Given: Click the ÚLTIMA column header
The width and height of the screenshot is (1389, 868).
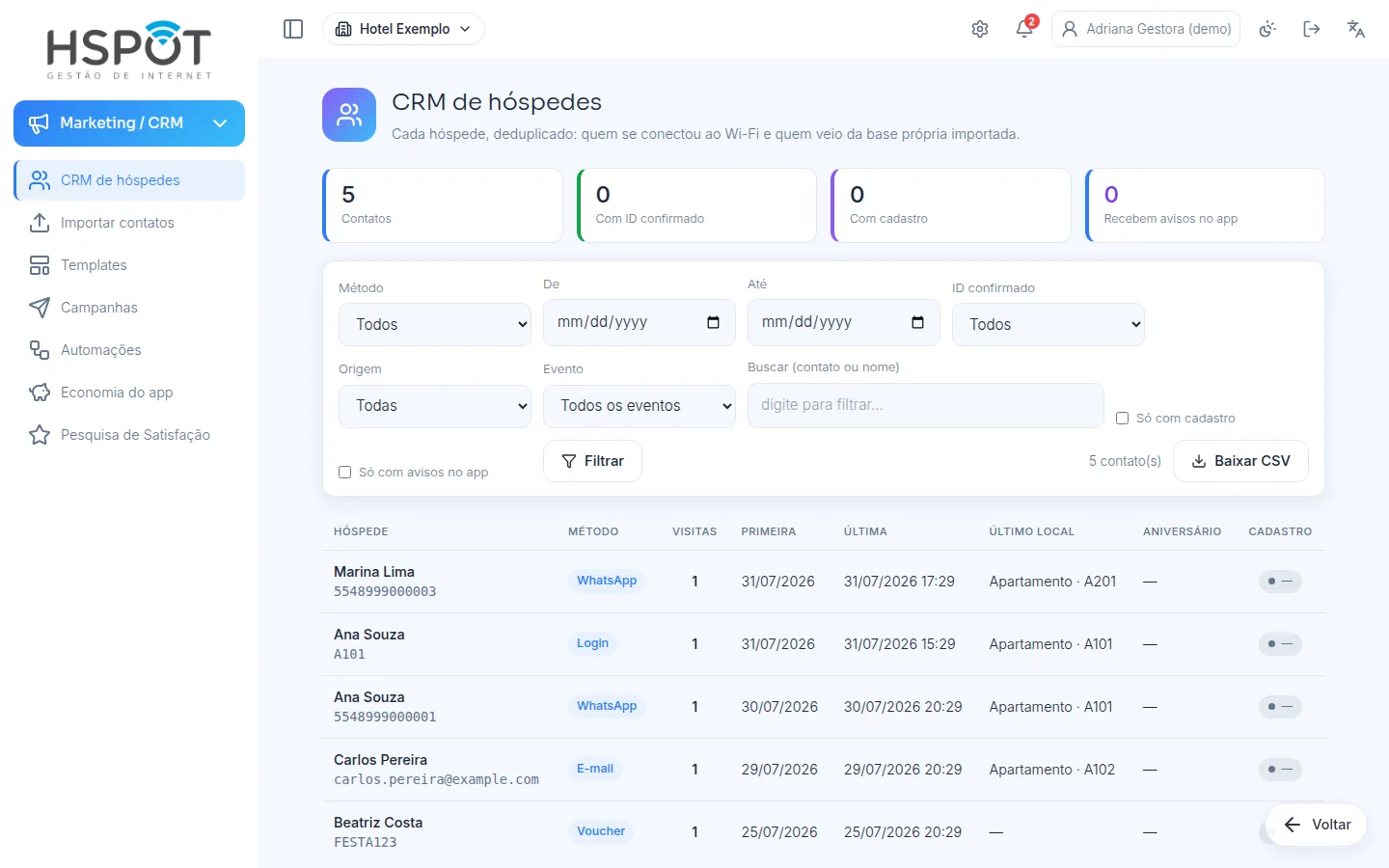Looking at the screenshot, I should [x=865, y=531].
